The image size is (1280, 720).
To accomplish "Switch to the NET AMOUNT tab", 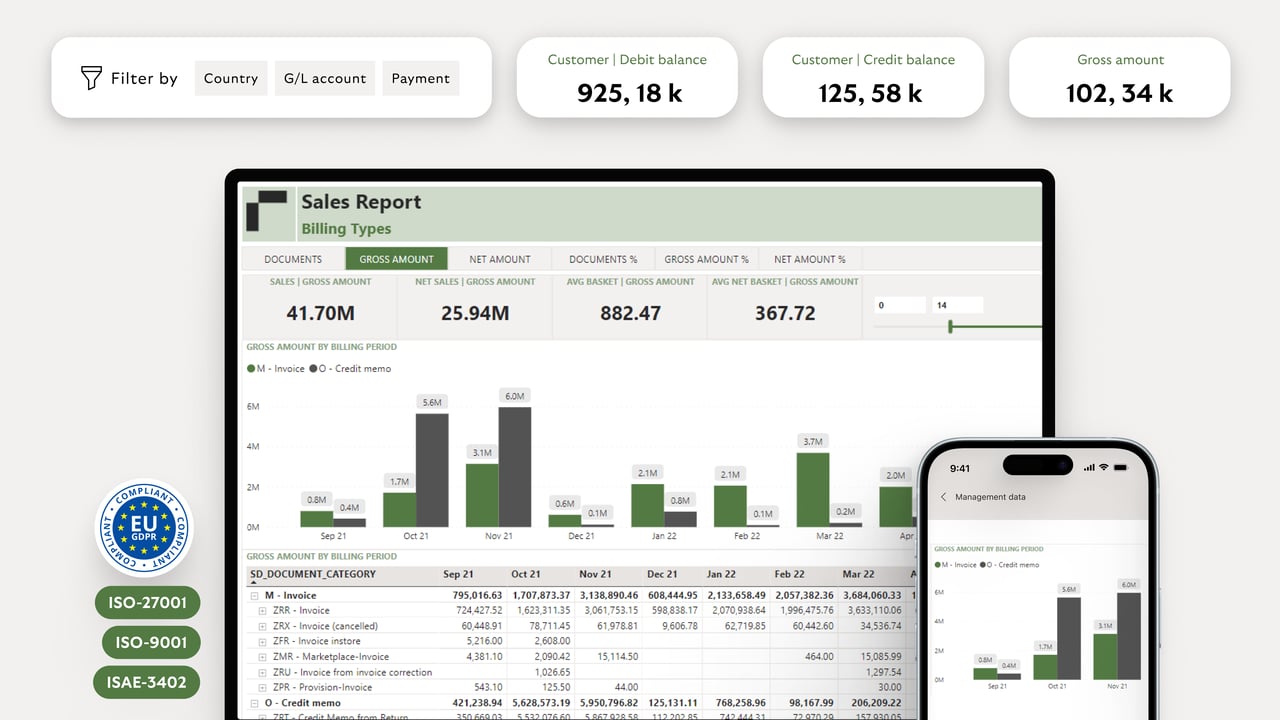I will click(501, 258).
